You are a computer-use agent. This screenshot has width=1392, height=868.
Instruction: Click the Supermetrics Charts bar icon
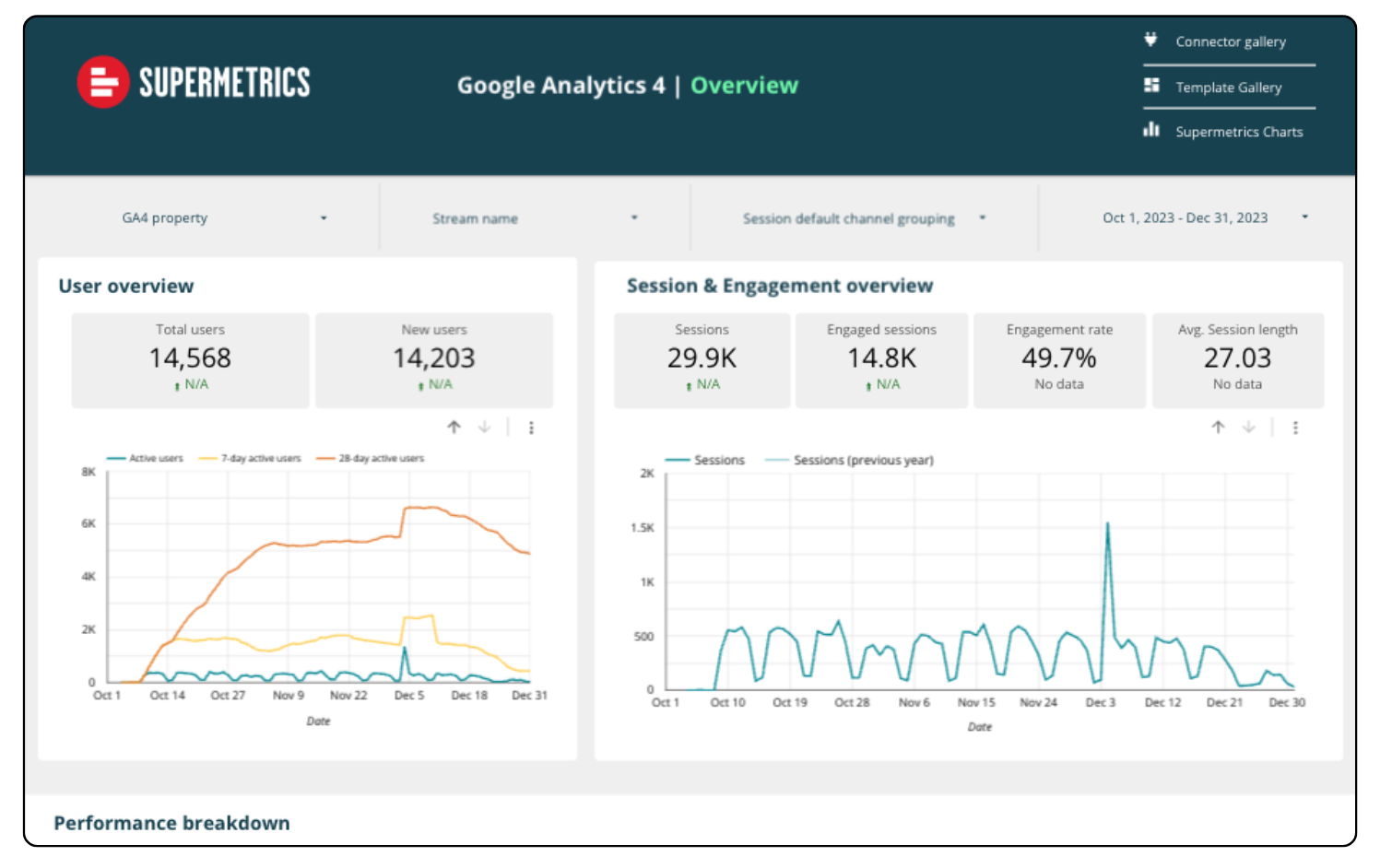pyautogui.click(x=1151, y=130)
